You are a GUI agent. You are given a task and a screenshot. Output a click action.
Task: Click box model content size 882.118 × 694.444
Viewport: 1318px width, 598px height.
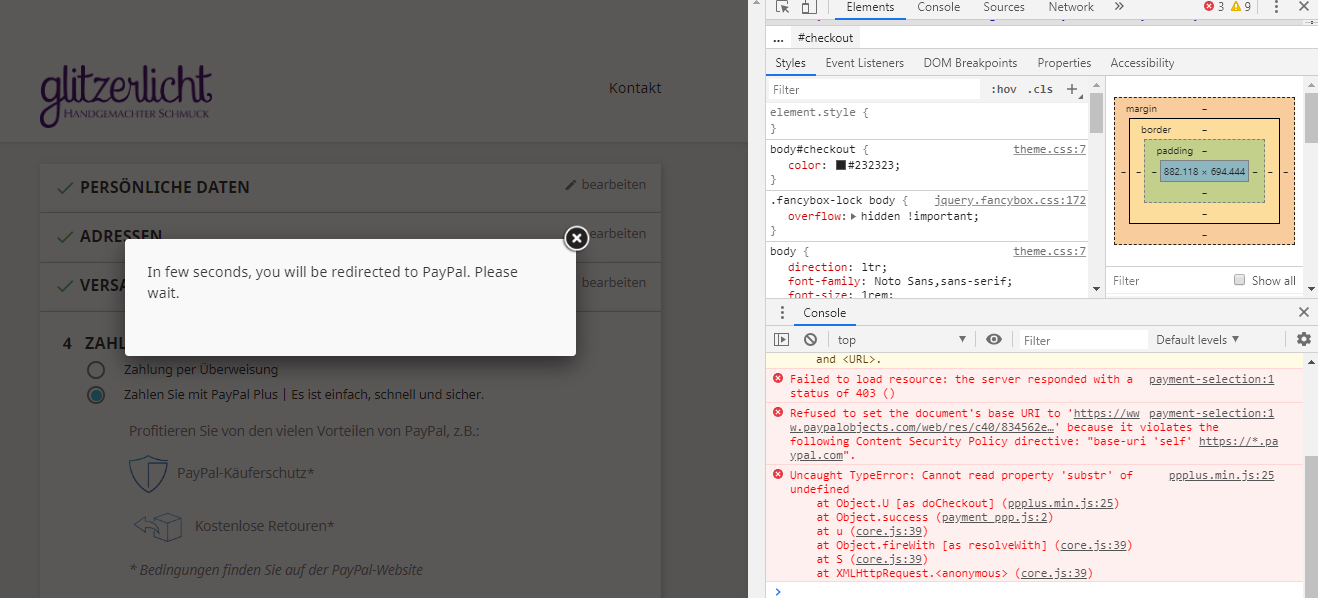click(1204, 172)
